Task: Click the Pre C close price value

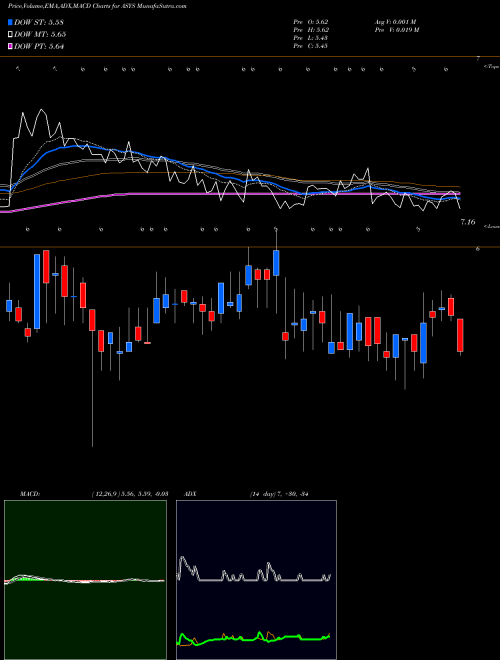Action: [311, 46]
